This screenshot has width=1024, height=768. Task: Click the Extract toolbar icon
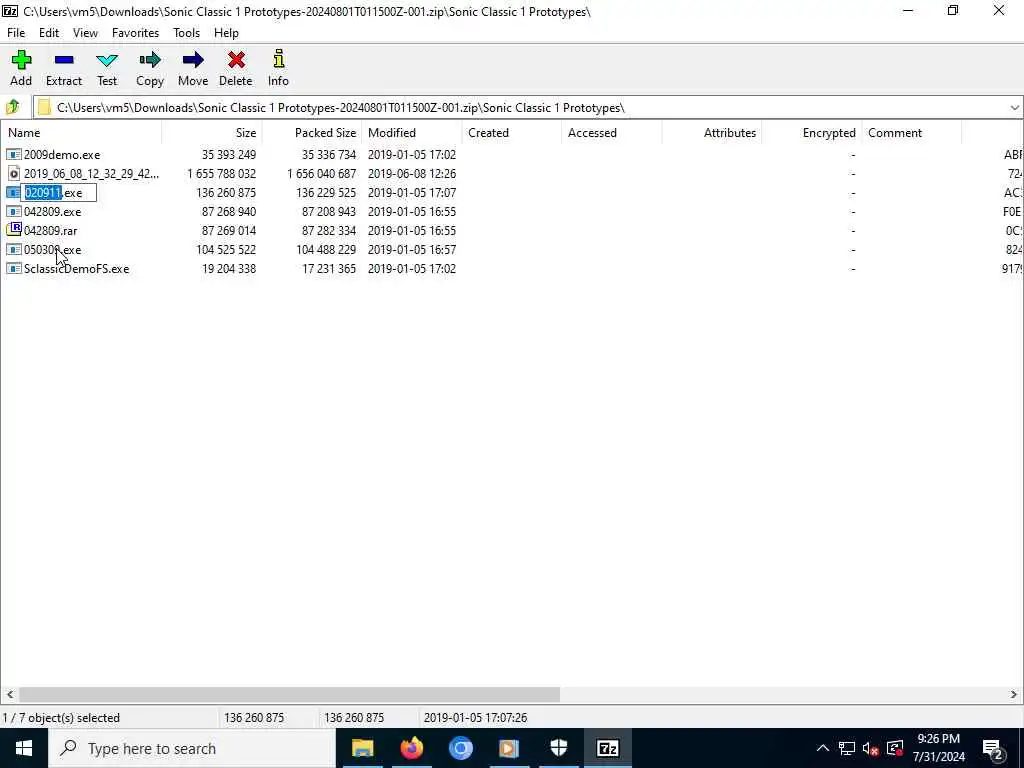point(64,61)
